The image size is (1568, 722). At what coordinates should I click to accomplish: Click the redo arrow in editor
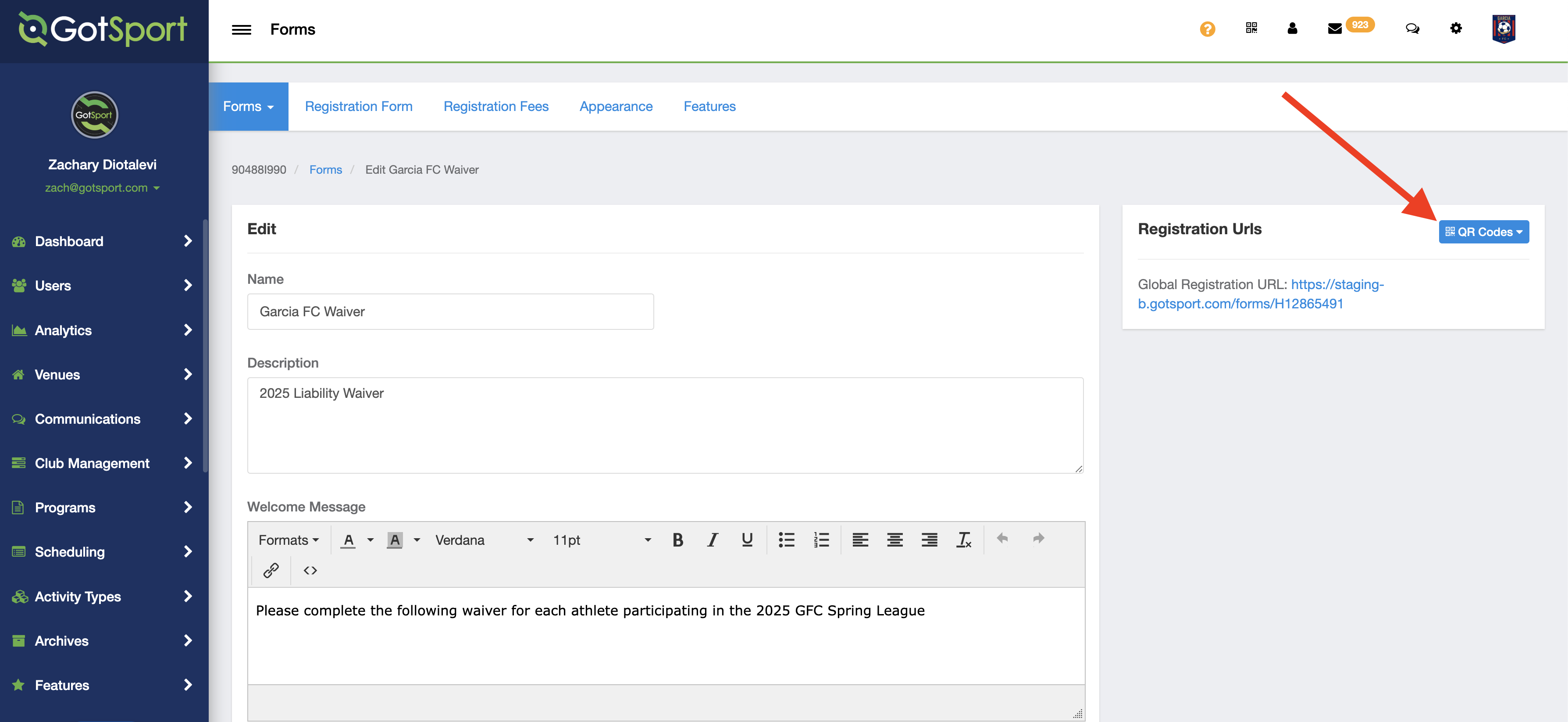click(1038, 539)
